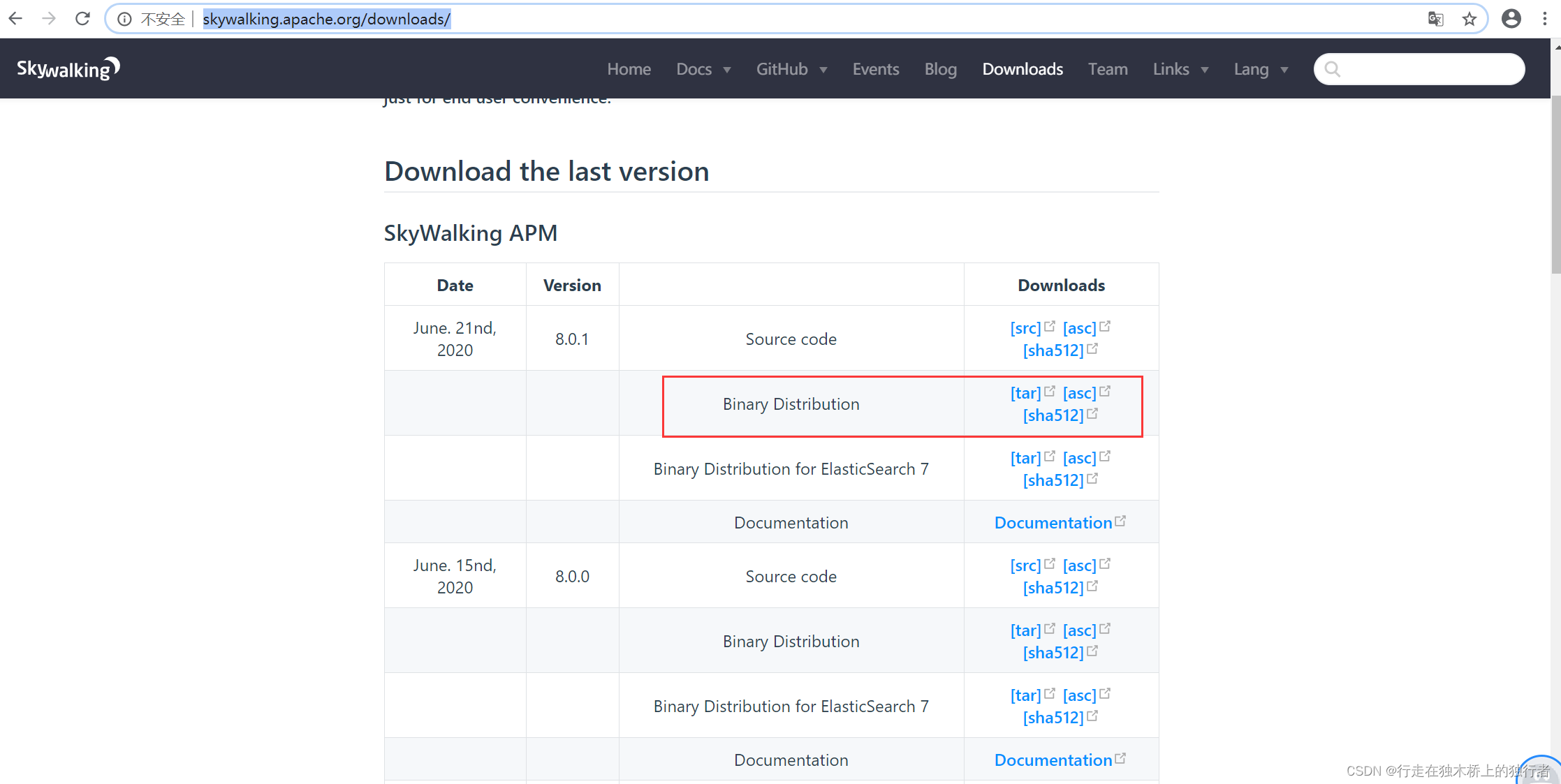Bookmark this page with star icon
The height and width of the screenshot is (784, 1561).
[x=1470, y=19]
